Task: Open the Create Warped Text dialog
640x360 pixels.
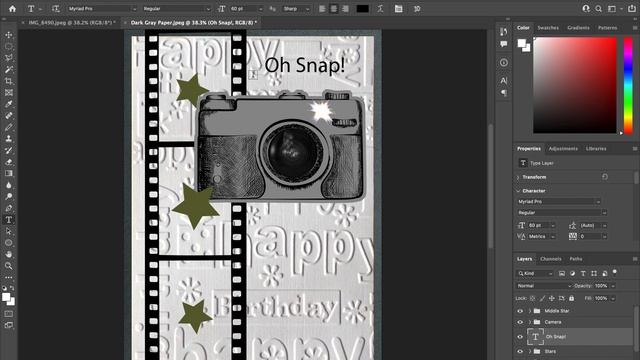Action: (x=380, y=9)
